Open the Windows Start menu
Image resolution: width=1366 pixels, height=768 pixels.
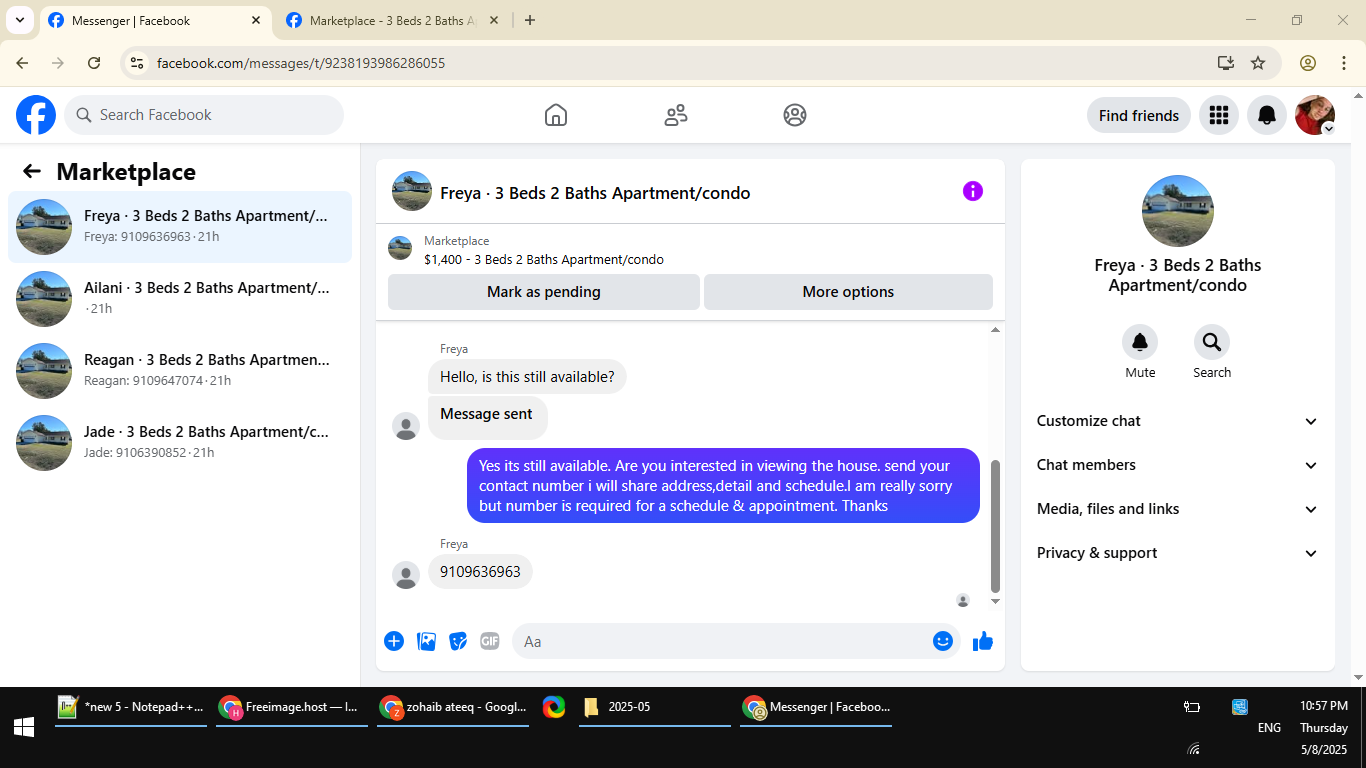click(x=24, y=728)
